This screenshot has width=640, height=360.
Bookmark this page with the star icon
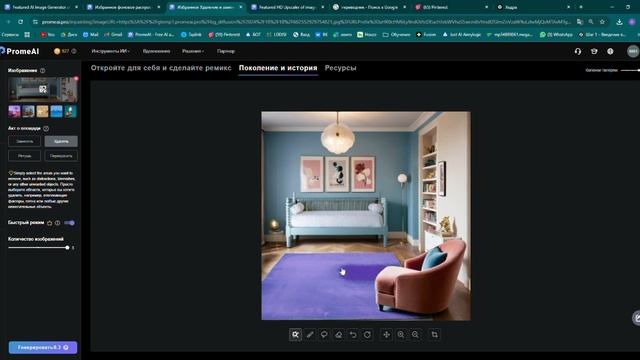[x=602, y=22]
